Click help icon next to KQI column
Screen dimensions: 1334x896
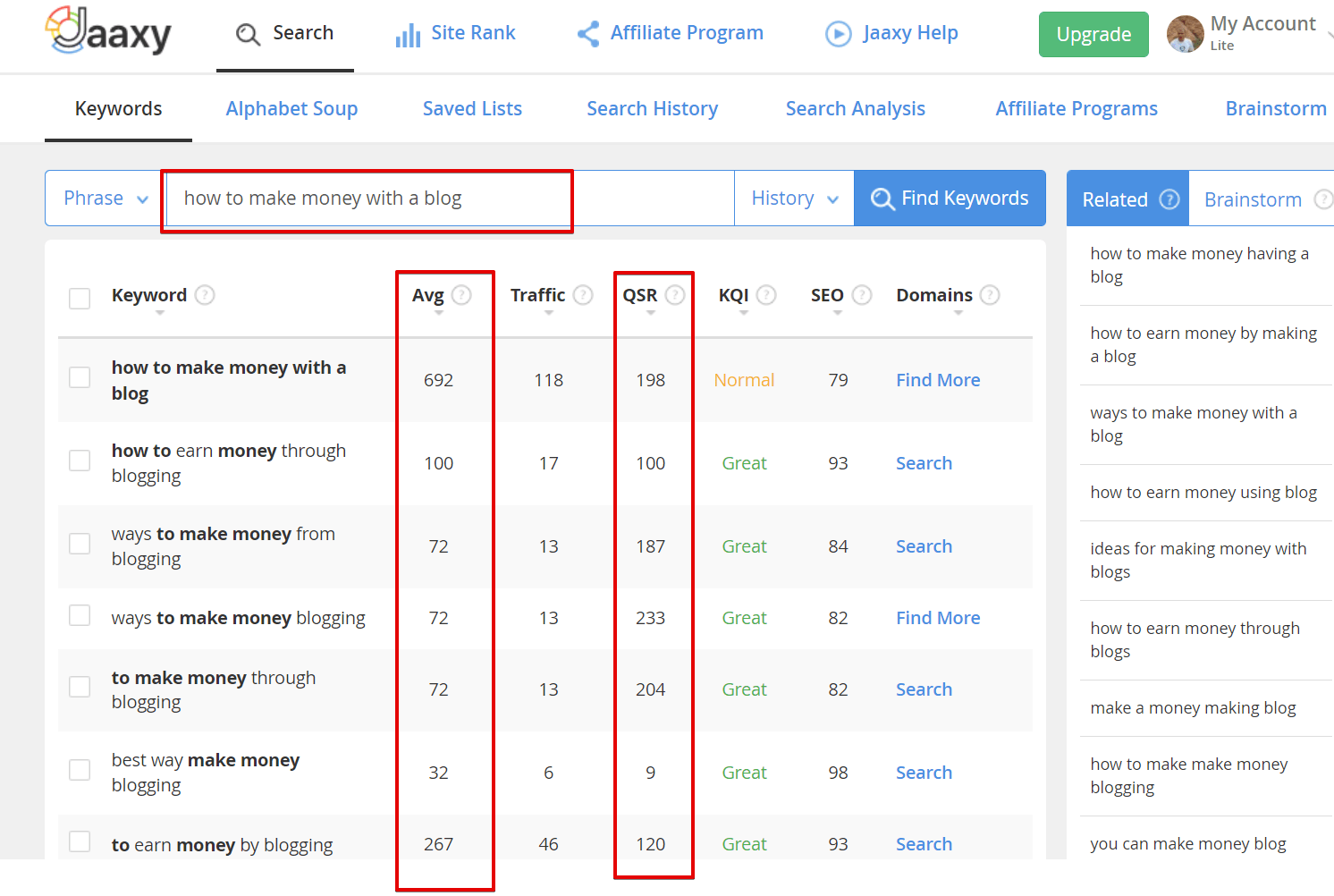[766, 294]
